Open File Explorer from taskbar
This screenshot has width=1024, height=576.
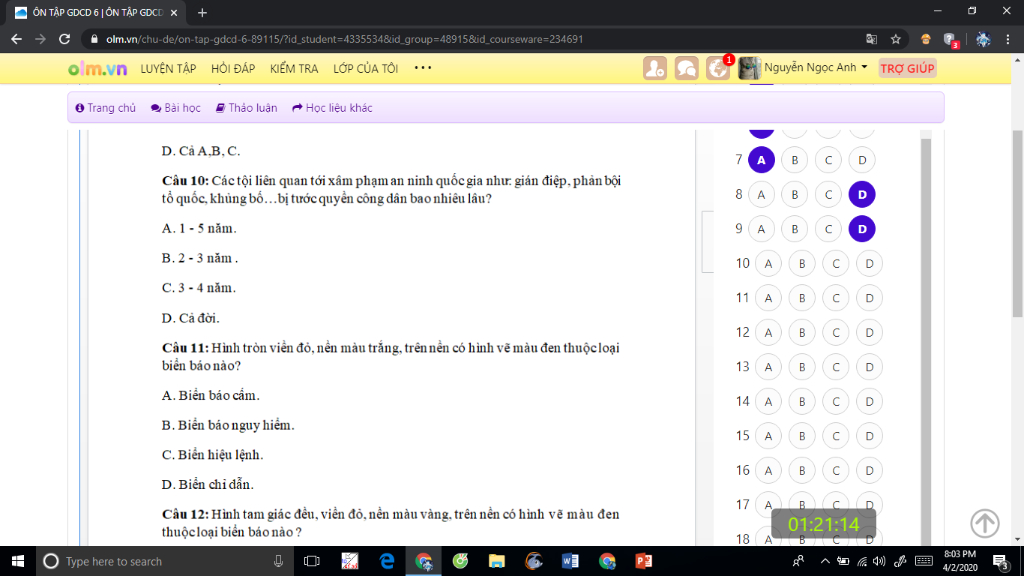coord(496,561)
